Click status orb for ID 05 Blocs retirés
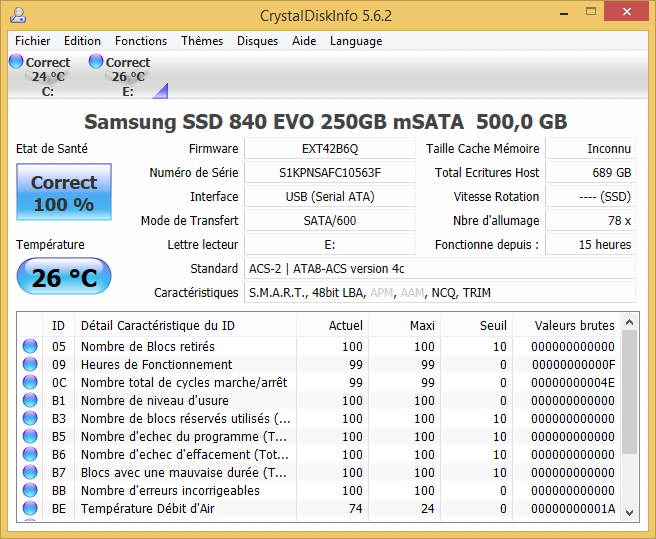656x539 pixels. point(30,346)
